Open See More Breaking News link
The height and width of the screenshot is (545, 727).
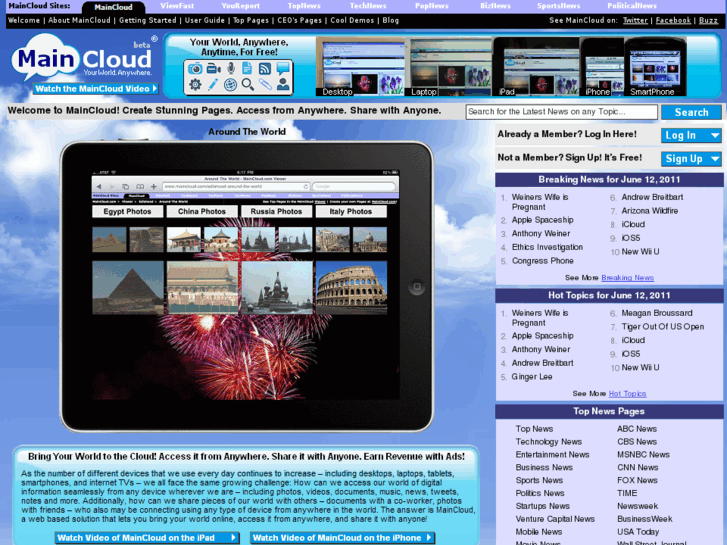[627, 278]
